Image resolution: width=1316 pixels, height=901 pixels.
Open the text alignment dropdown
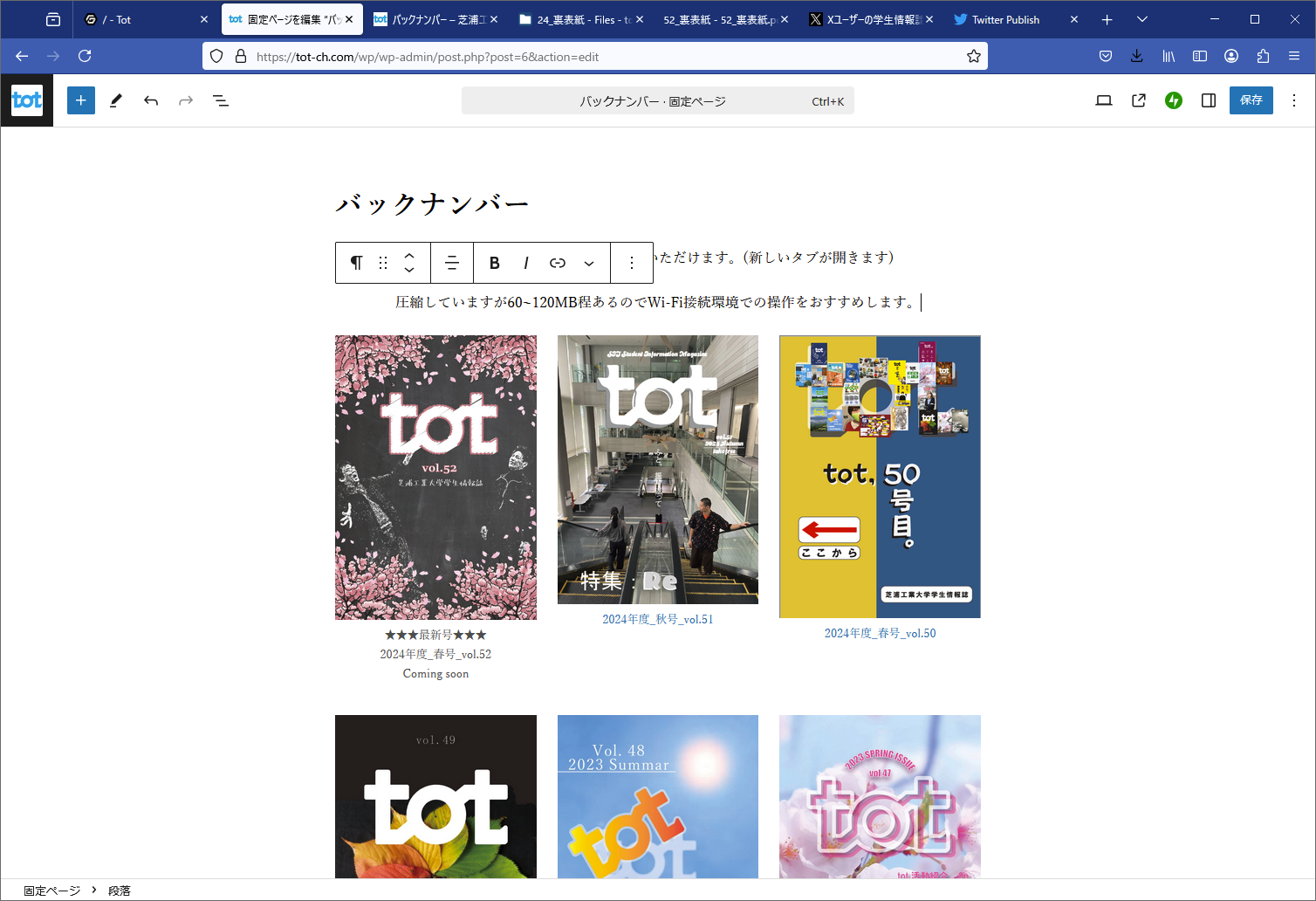[452, 262]
